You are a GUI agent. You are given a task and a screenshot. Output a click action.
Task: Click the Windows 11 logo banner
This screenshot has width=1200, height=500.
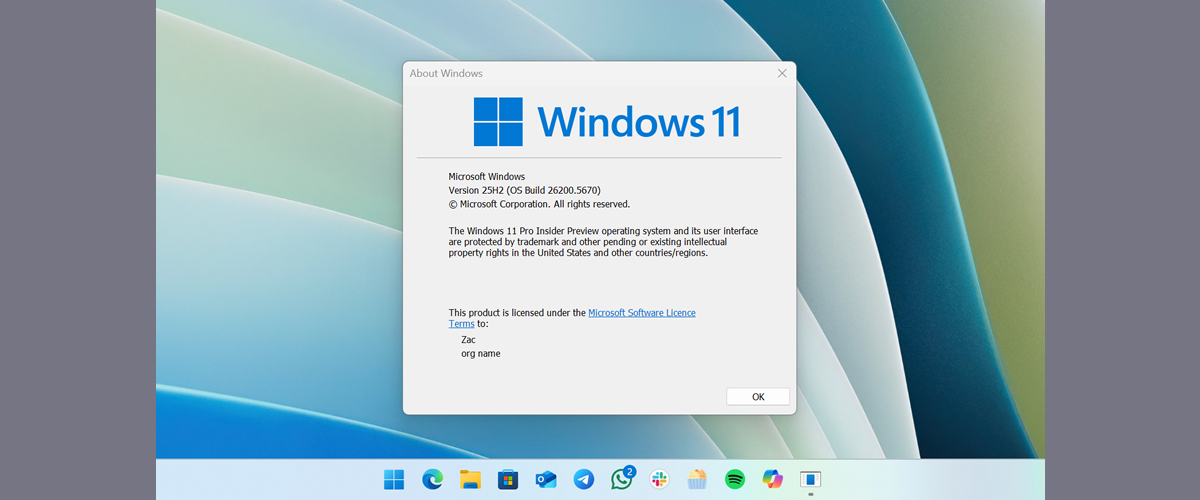(607, 121)
